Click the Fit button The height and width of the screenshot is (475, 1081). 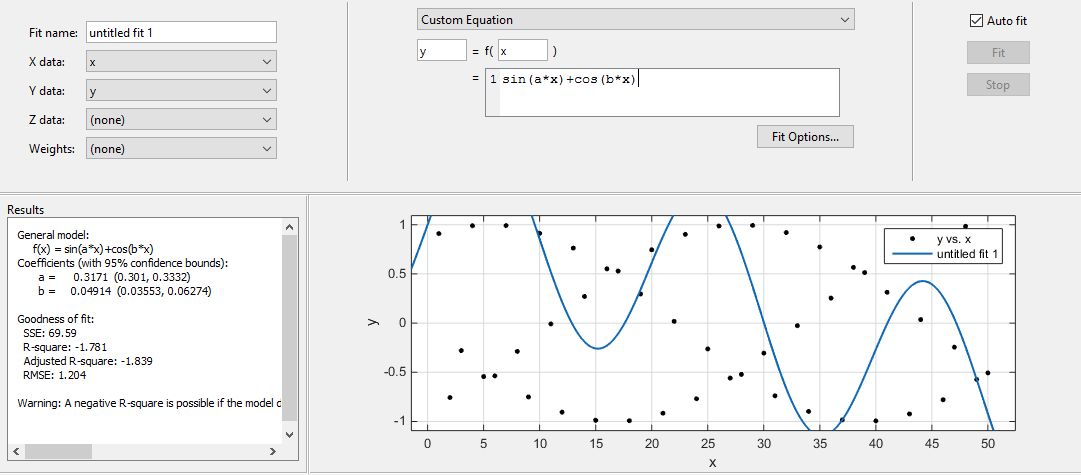click(x=998, y=52)
